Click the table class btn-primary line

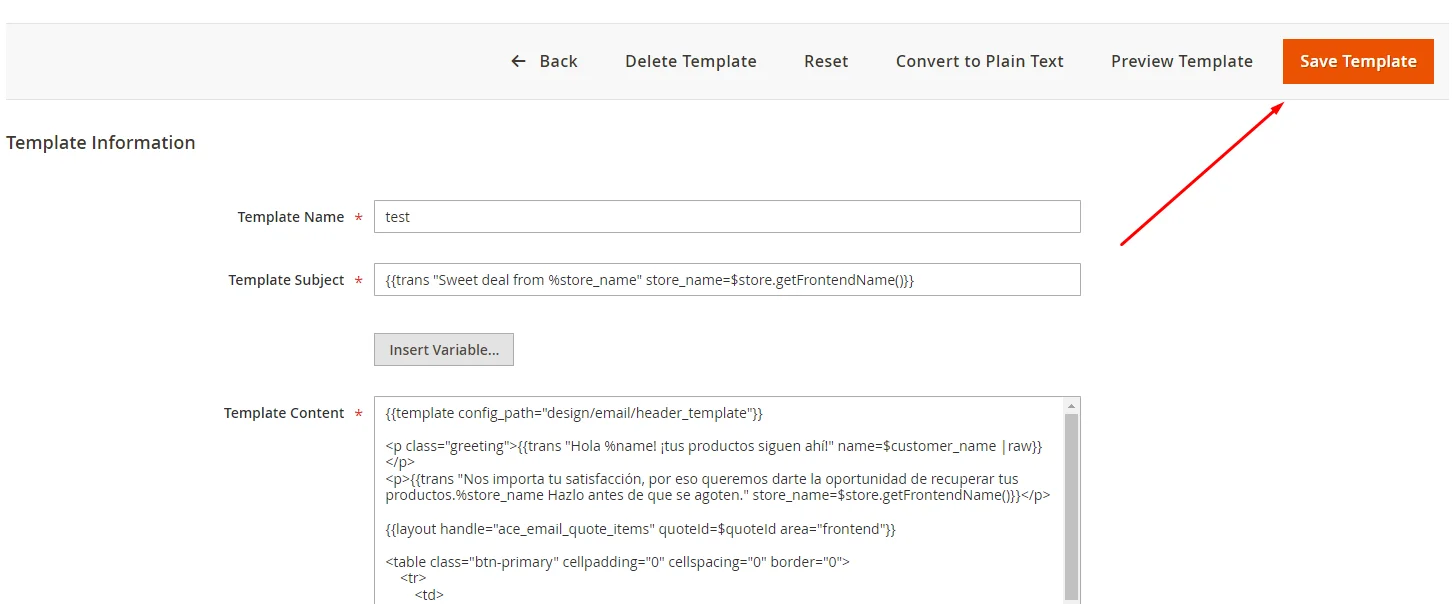[616, 561]
